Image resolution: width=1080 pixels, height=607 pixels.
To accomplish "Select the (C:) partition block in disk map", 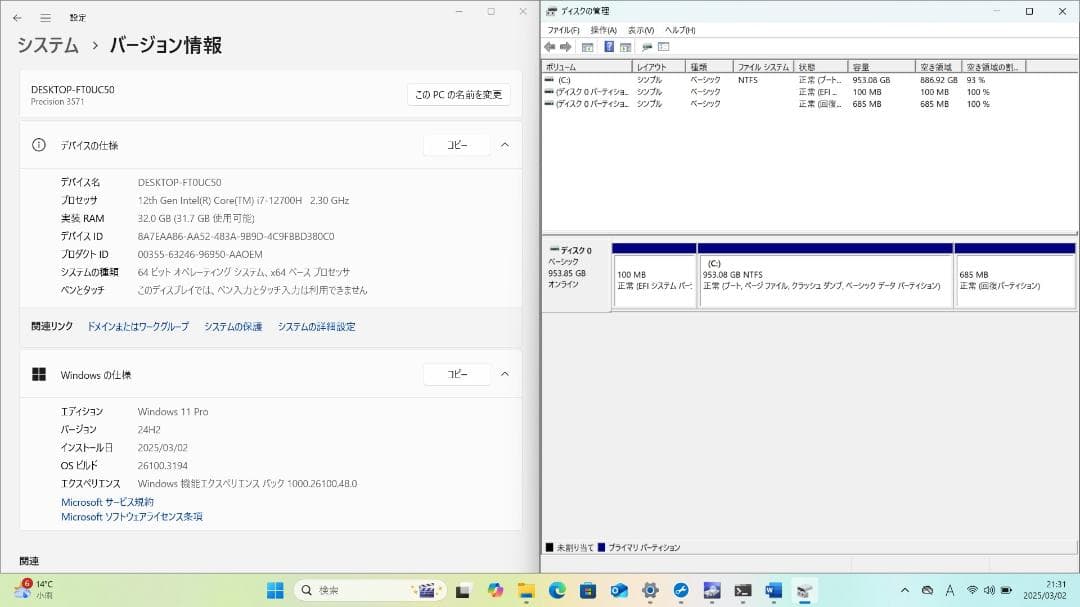I will 825,275.
